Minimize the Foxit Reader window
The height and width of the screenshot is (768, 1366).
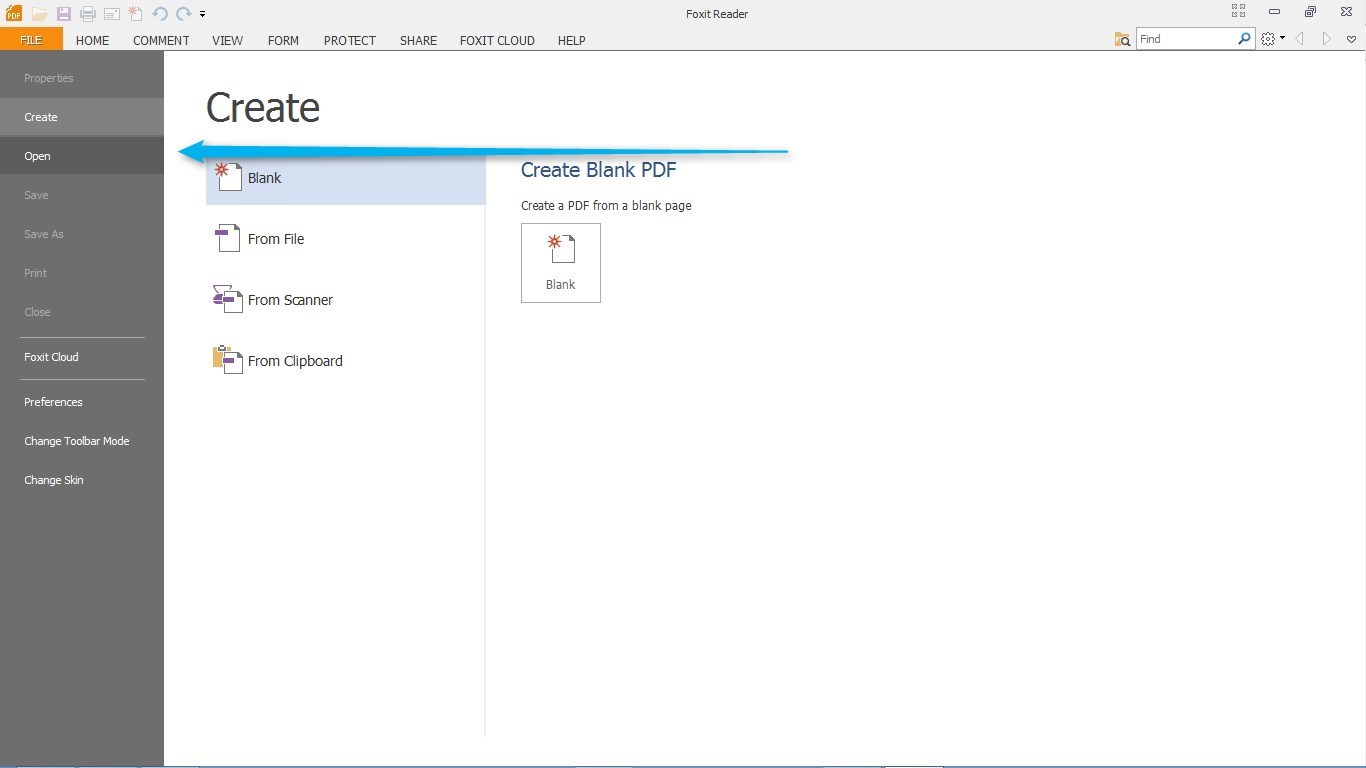(x=1274, y=12)
